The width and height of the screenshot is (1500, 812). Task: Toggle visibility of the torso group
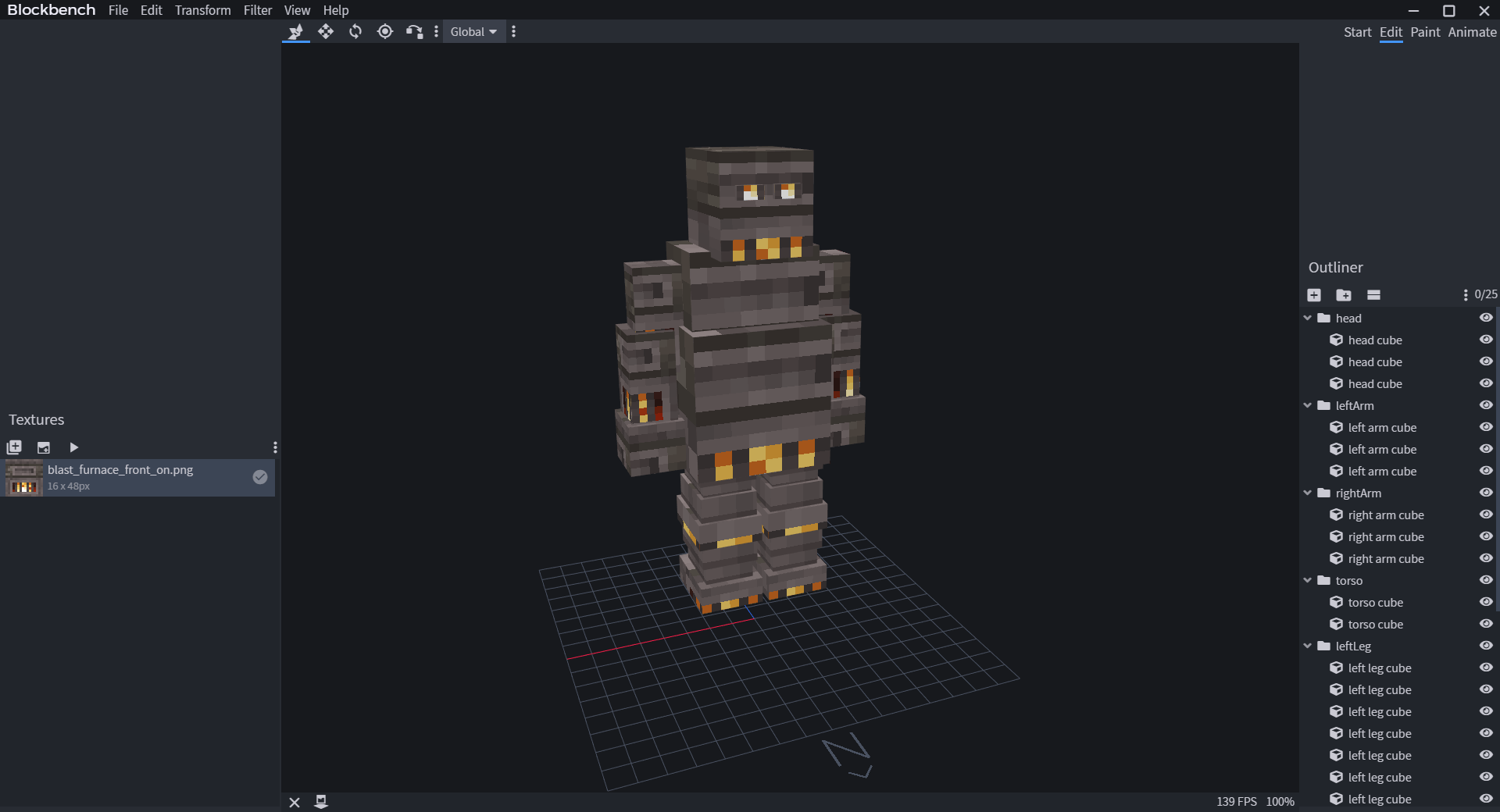coord(1486,580)
